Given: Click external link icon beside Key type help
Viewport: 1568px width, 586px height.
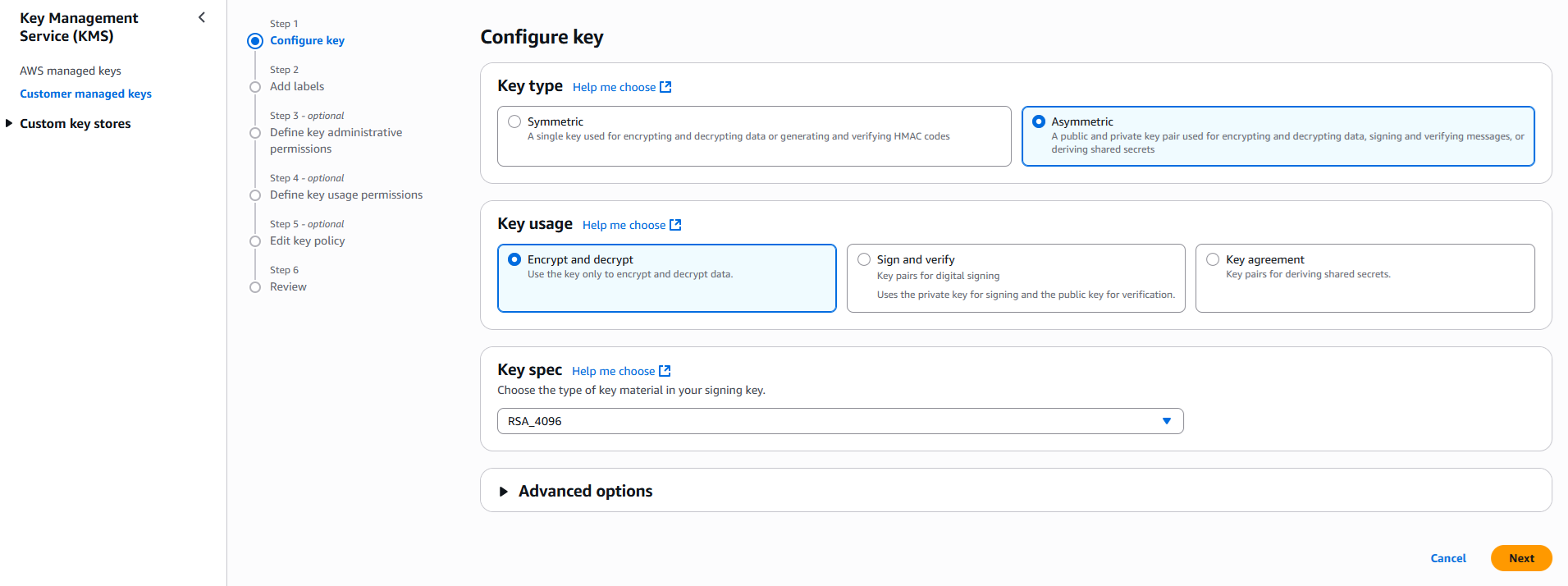Looking at the screenshot, I should point(665,87).
